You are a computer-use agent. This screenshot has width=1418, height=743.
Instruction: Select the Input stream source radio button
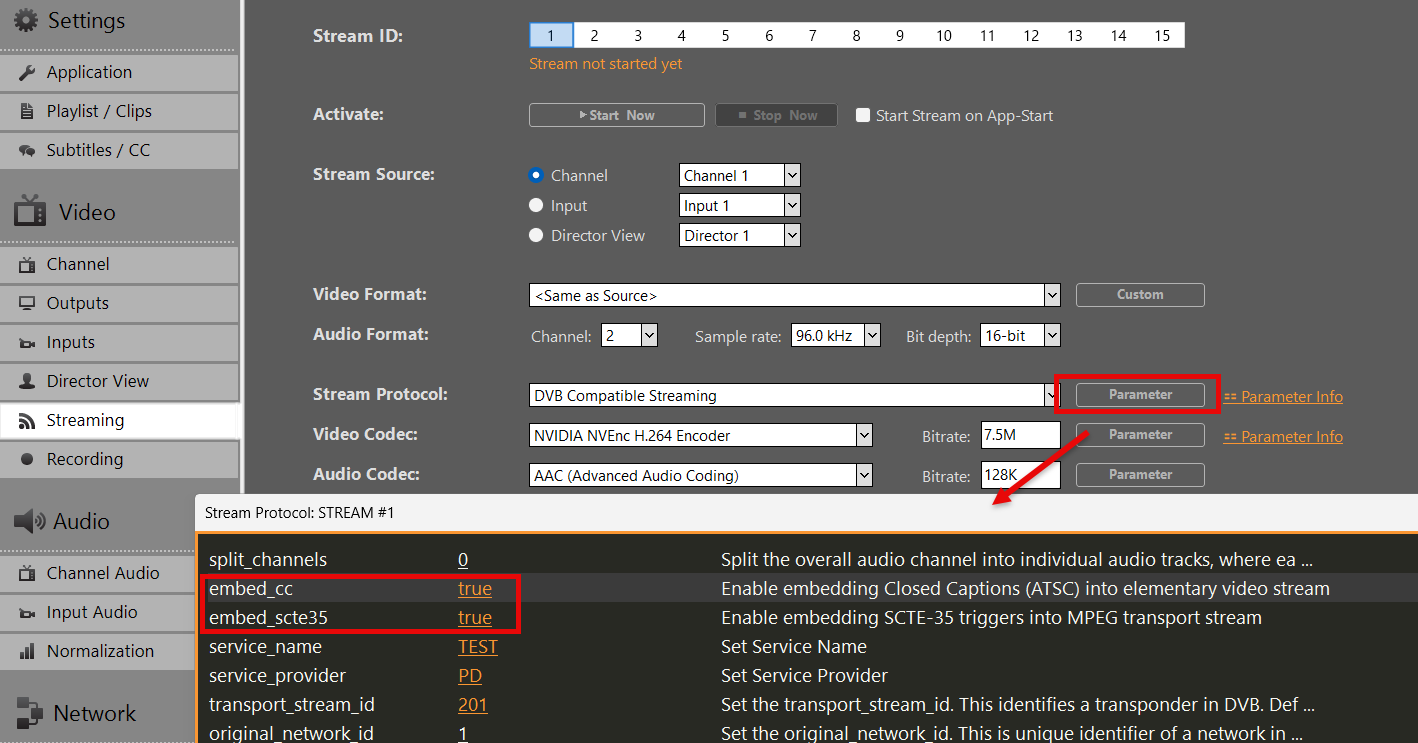(x=536, y=206)
